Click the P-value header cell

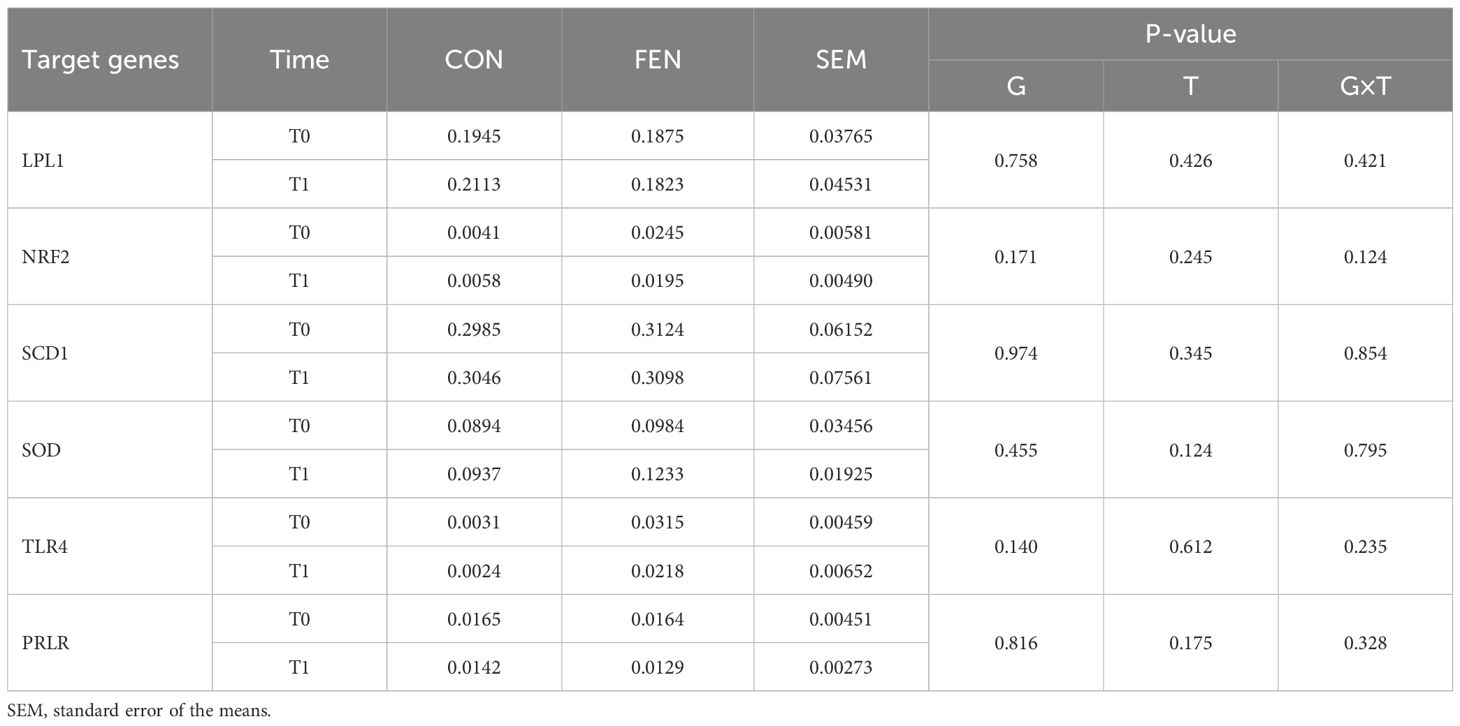[x=1190, y=34]
